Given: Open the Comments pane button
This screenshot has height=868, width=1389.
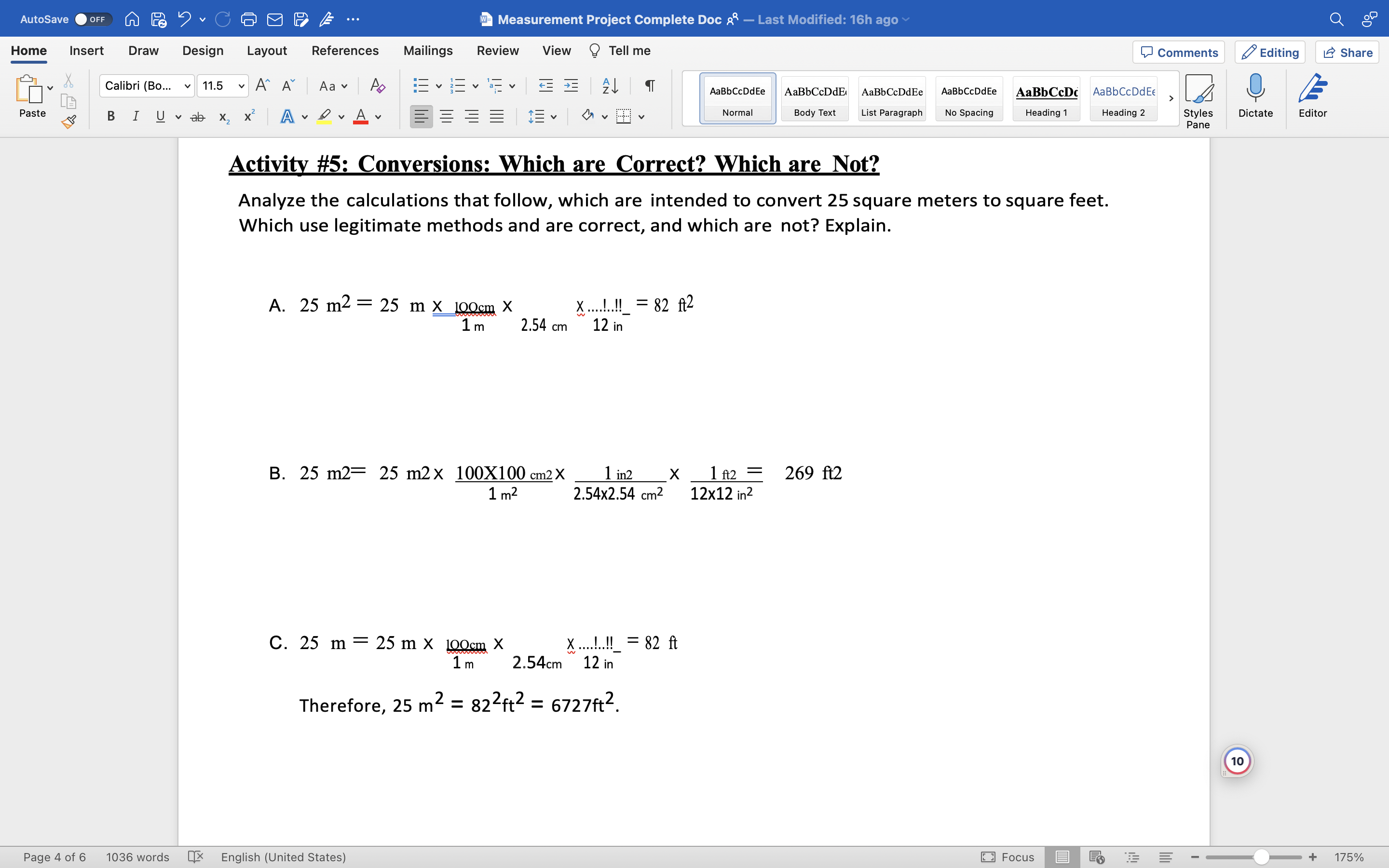Looking at the screenshot, I should coord(1179,52).
